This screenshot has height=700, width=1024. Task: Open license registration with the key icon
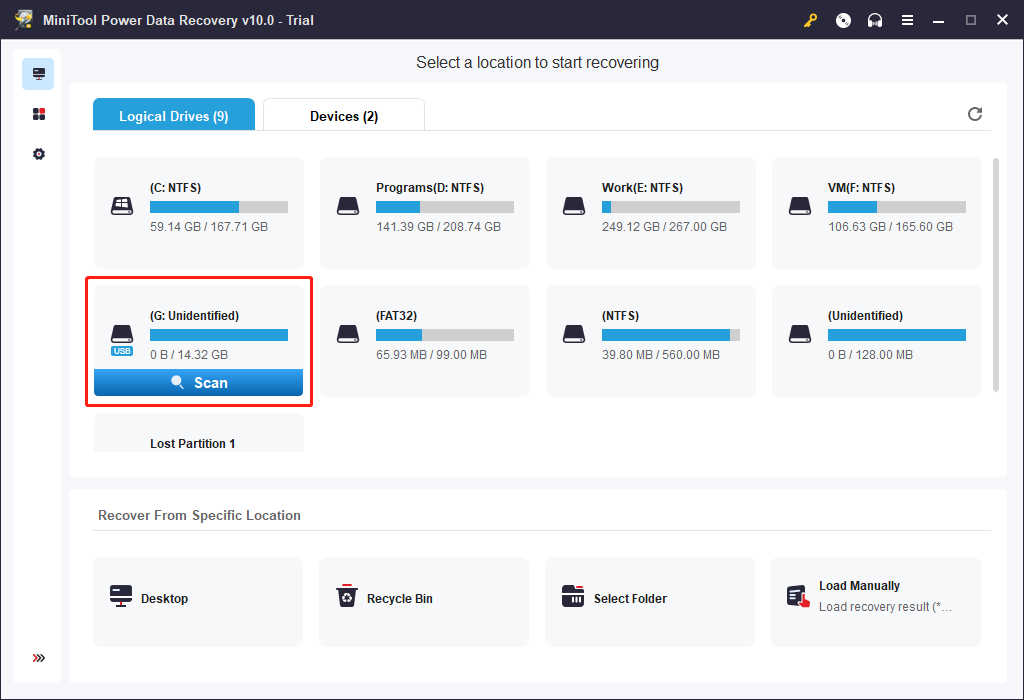tap(810, 19)
